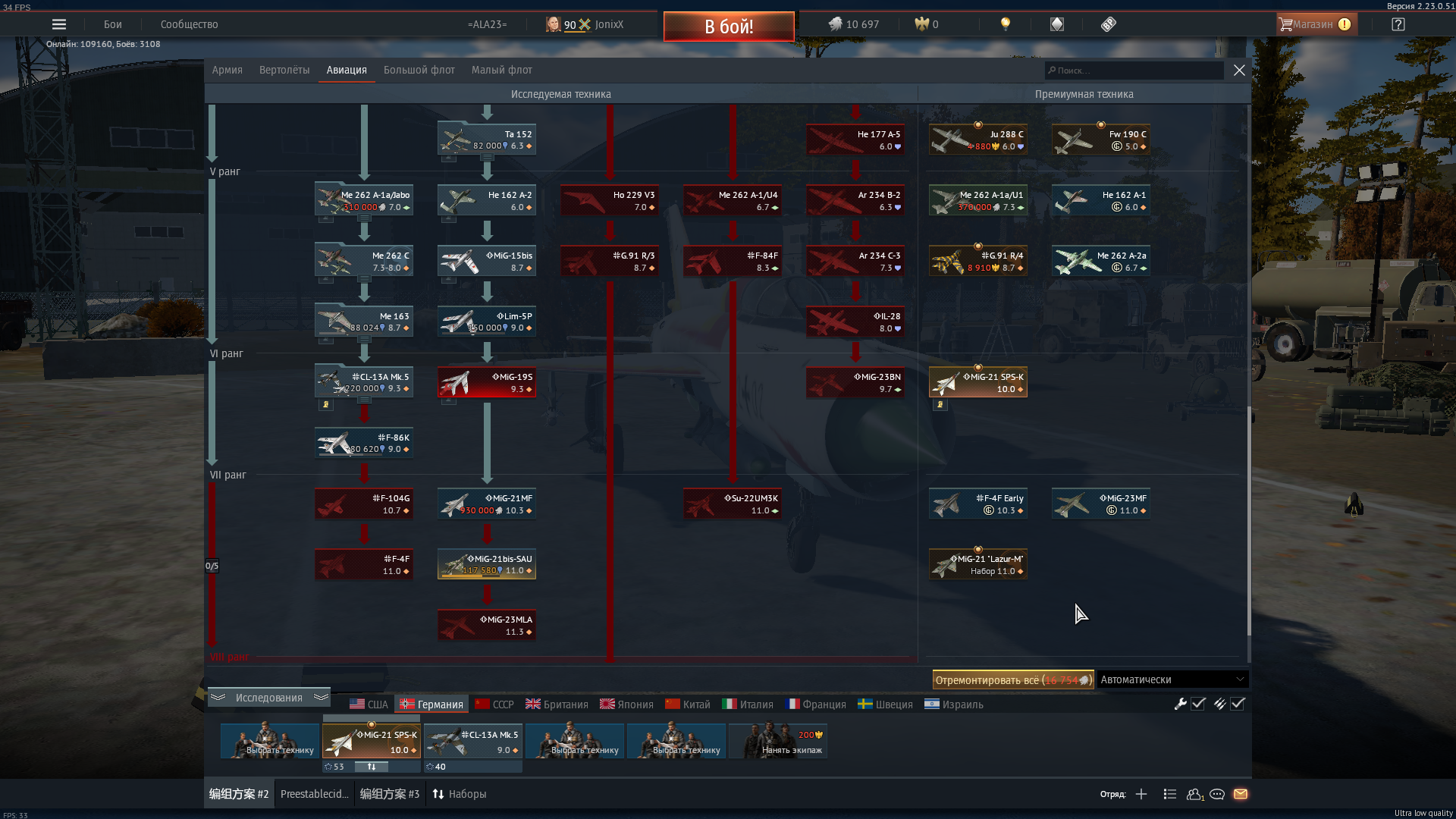Expand yellow marker under premium MiG-21 SPS-K
The width and height of the screenshot is (1456, 819).
coord(940,404)
